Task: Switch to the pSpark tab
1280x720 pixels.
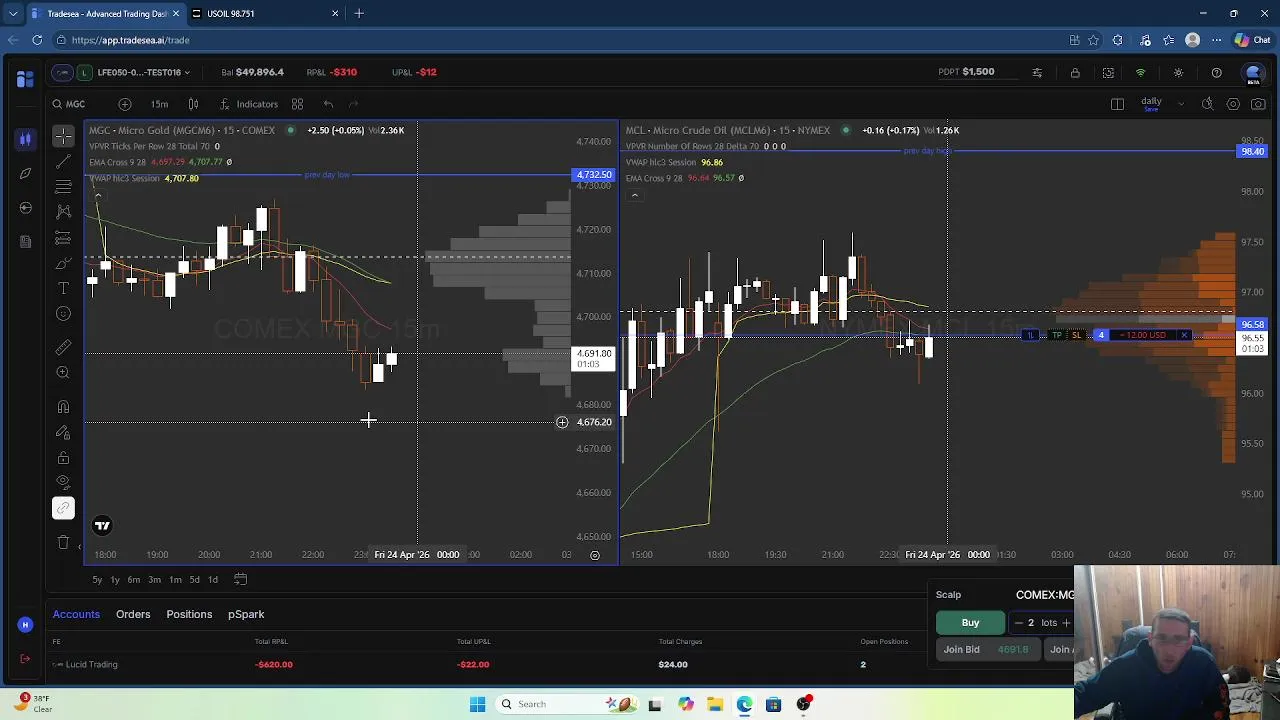Action: coord(246,614)
